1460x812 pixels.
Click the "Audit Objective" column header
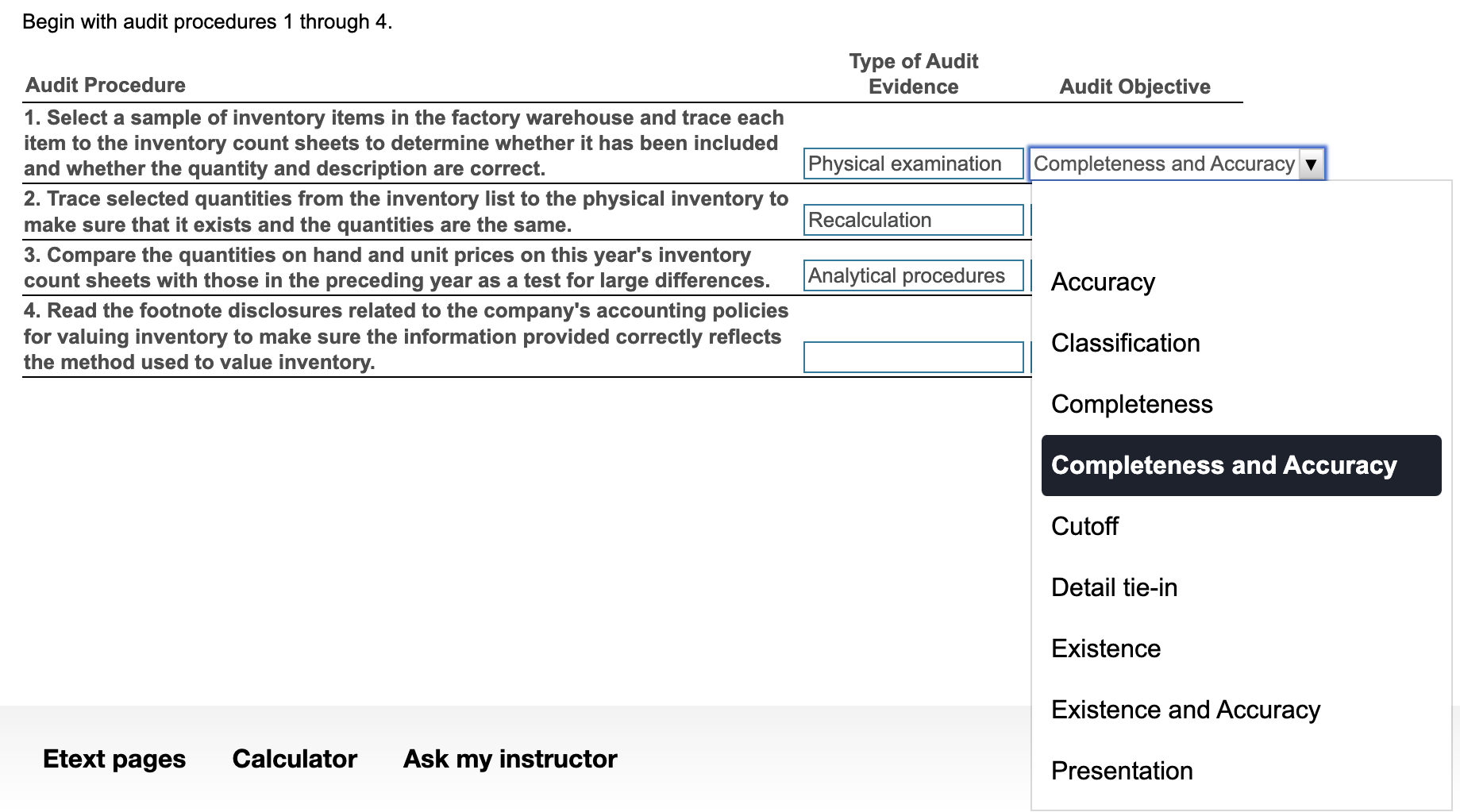pos(1135,87)
